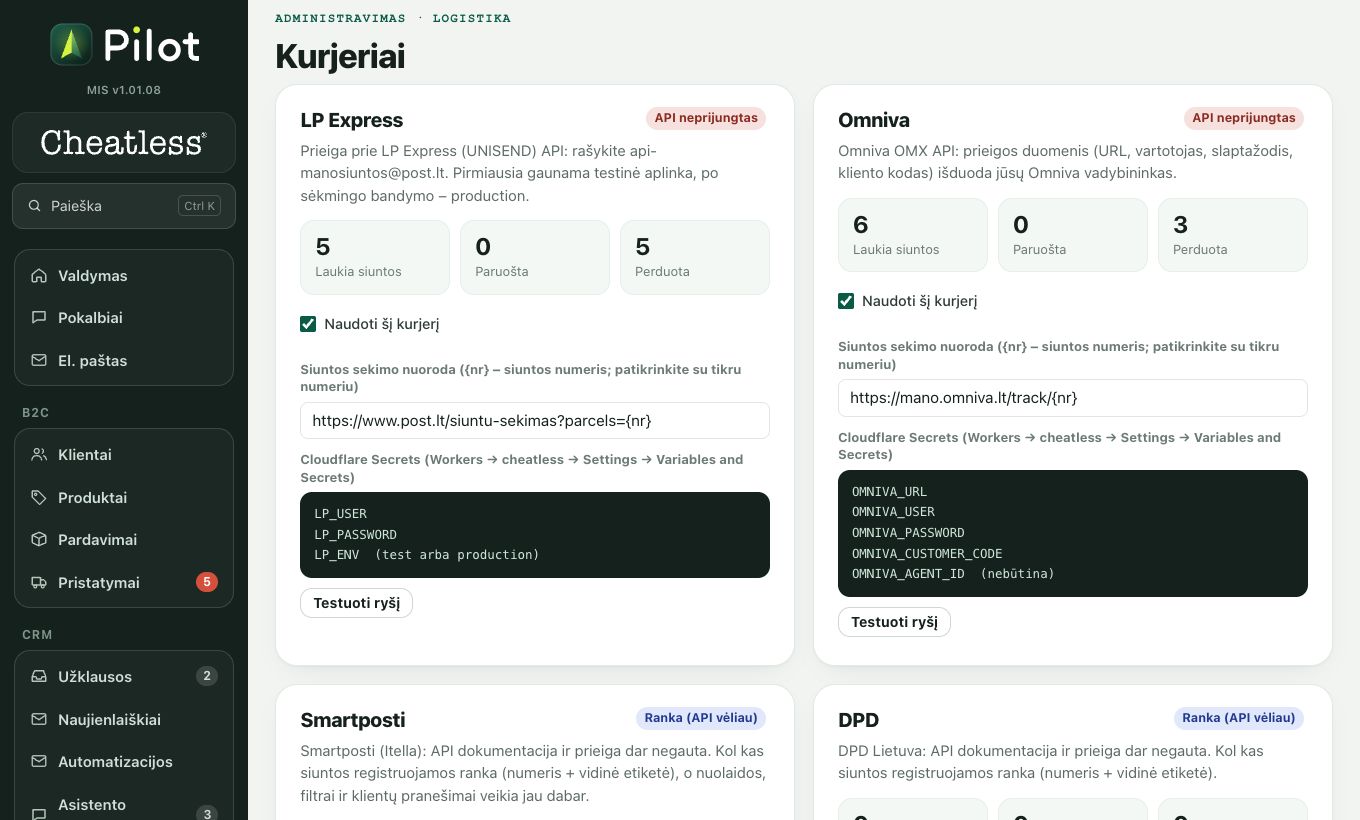
Task: Click the Klientai people icon
Action: pos(39,455)
